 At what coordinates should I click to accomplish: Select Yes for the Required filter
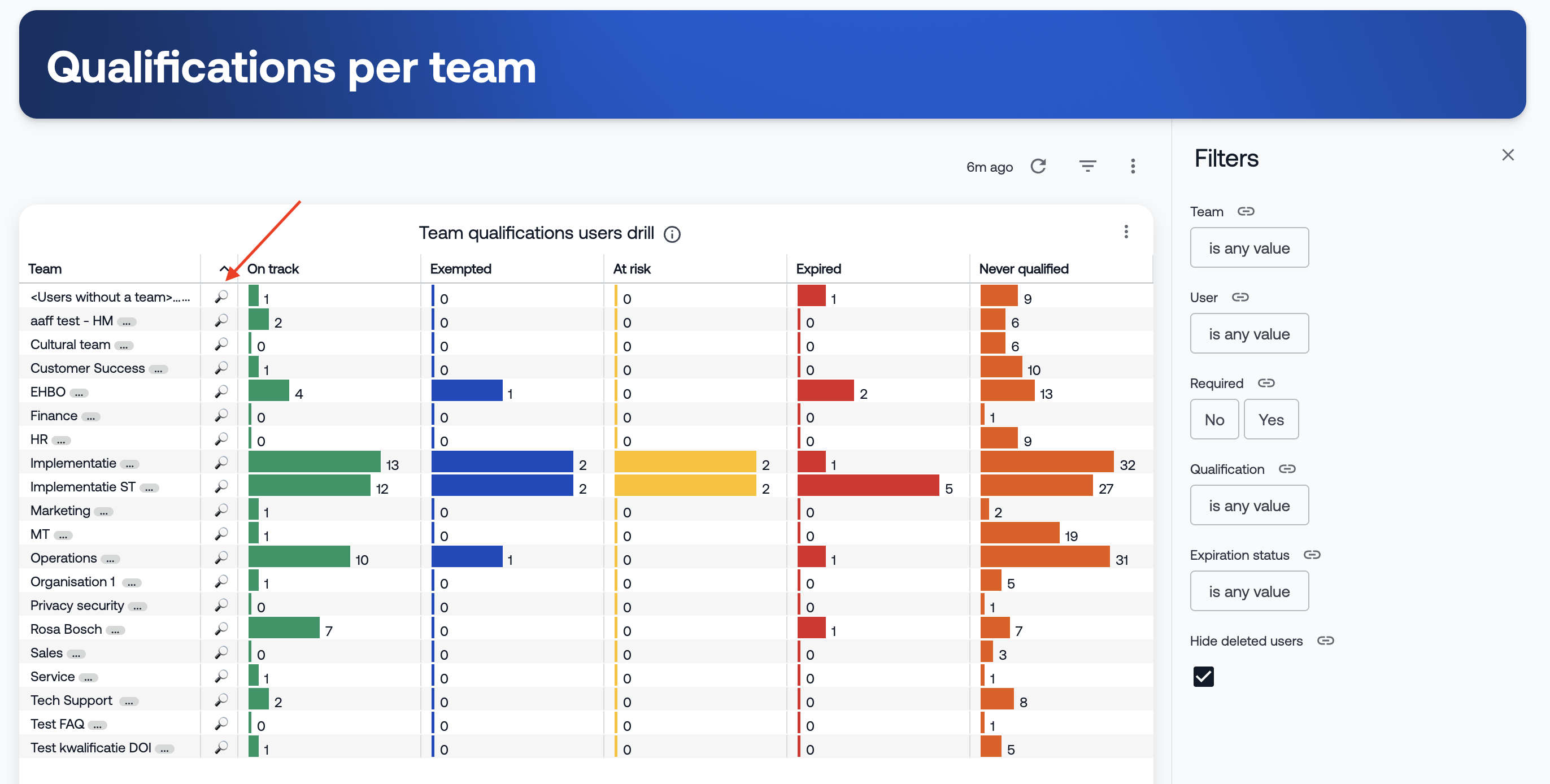pos(1270,419)
